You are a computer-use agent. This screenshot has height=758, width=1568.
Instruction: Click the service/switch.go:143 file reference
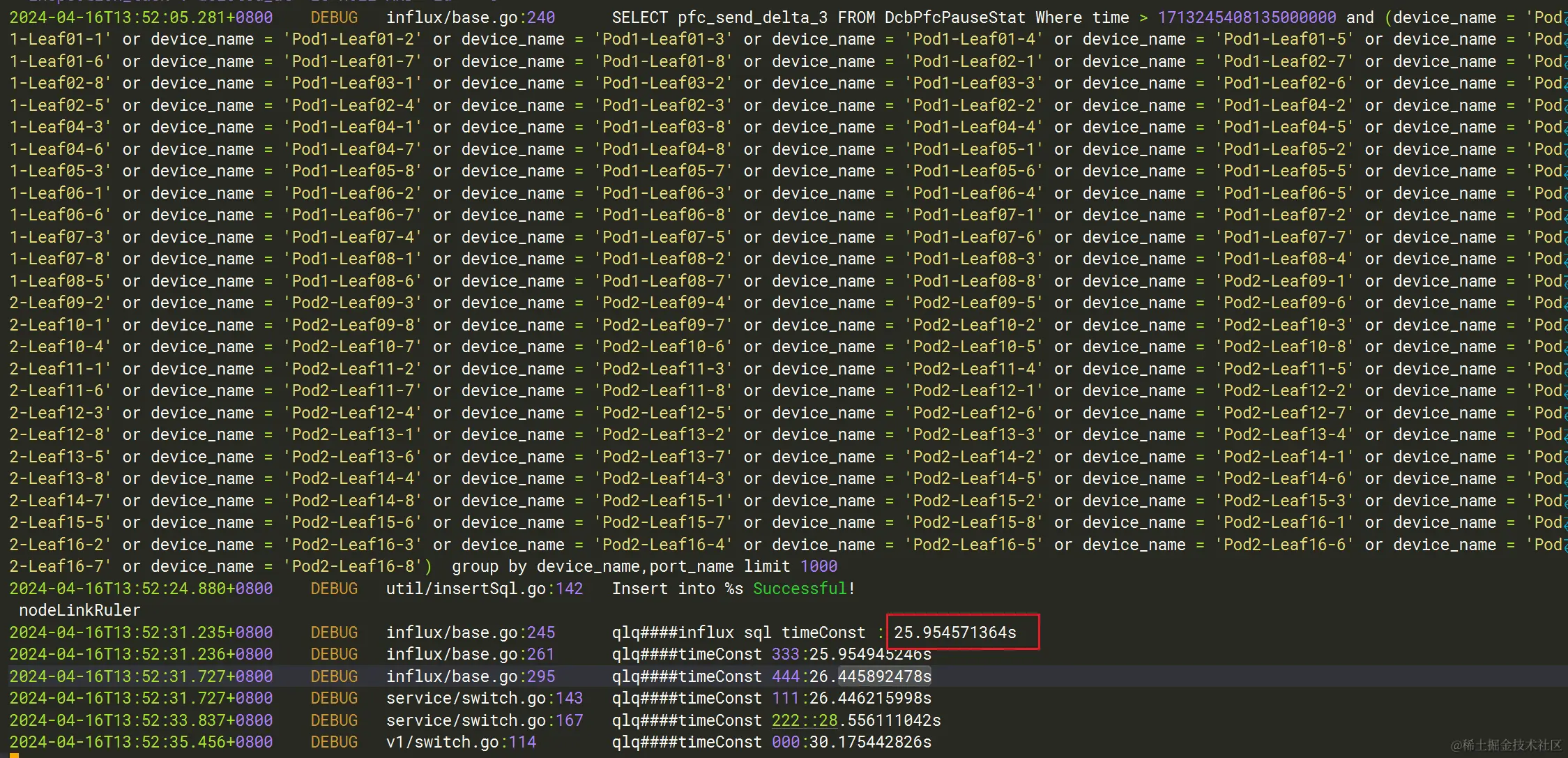(x=484, y=698)
